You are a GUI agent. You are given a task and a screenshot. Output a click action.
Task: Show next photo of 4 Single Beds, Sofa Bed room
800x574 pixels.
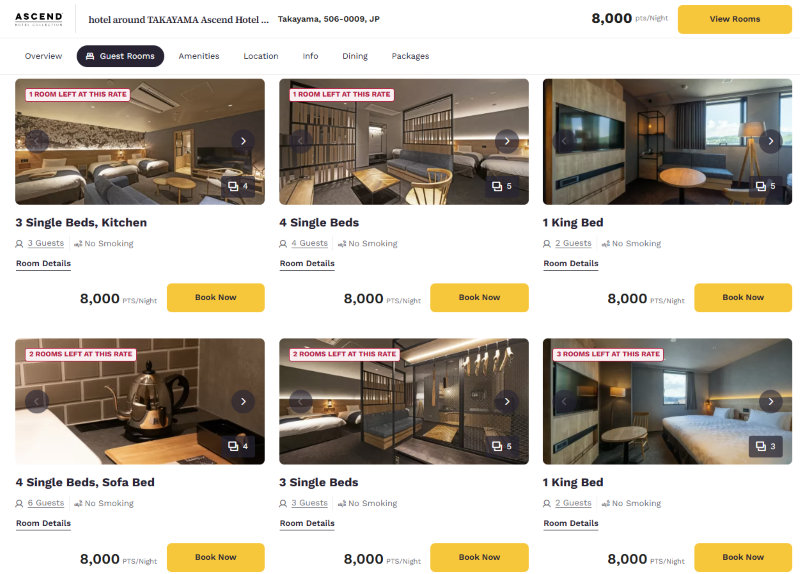pos(243,402)
